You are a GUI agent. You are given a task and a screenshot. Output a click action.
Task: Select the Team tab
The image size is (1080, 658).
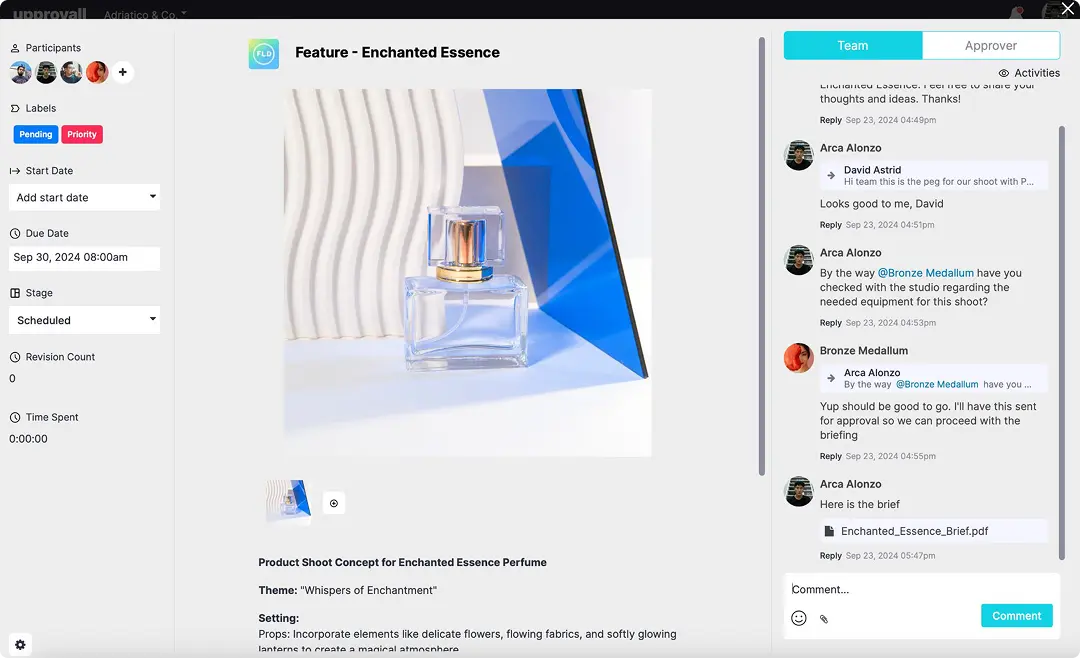pos(852,45)
